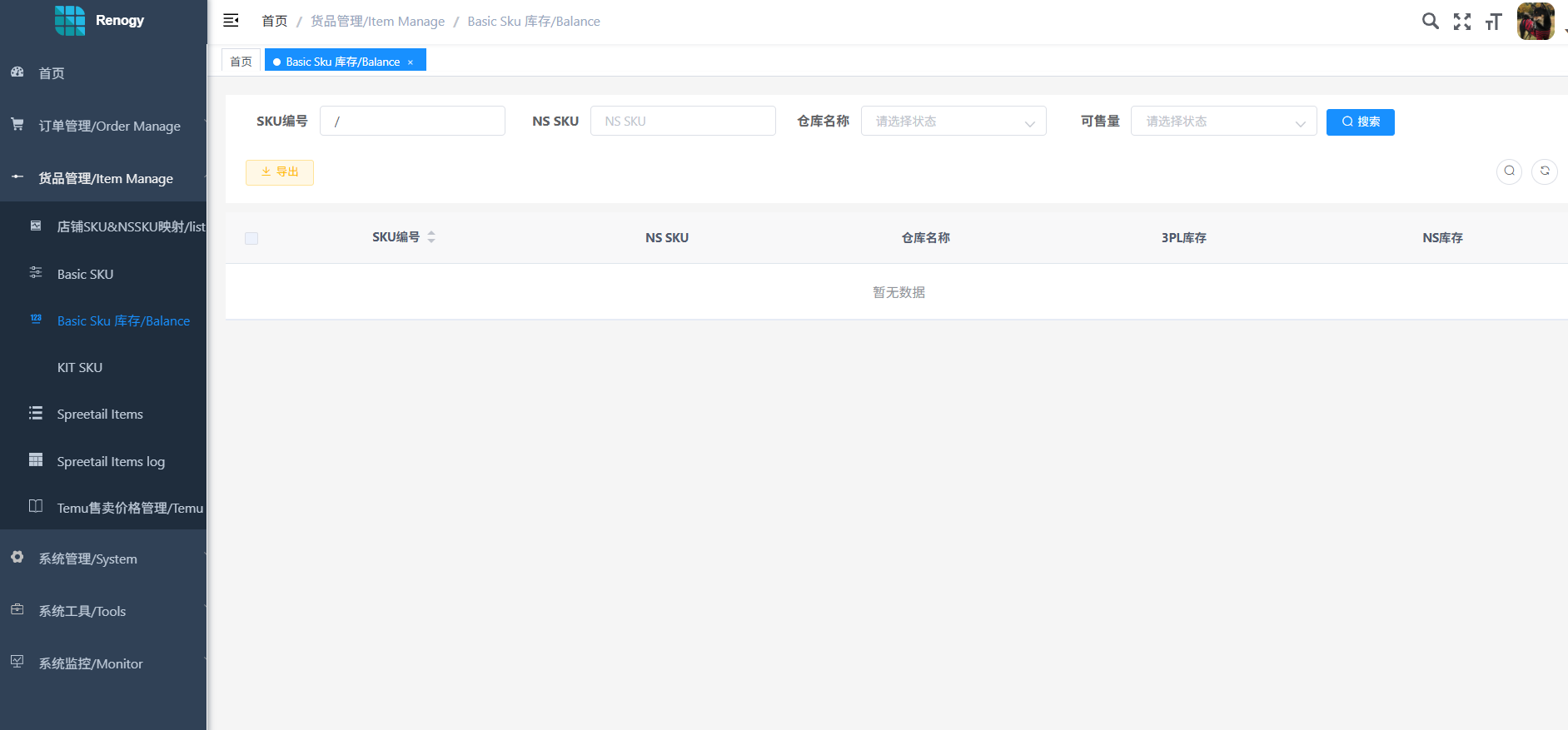The height and width of the screenshot is (730, 1568).
Task: Switch to the 首页 tab
Action: point(241,62)
